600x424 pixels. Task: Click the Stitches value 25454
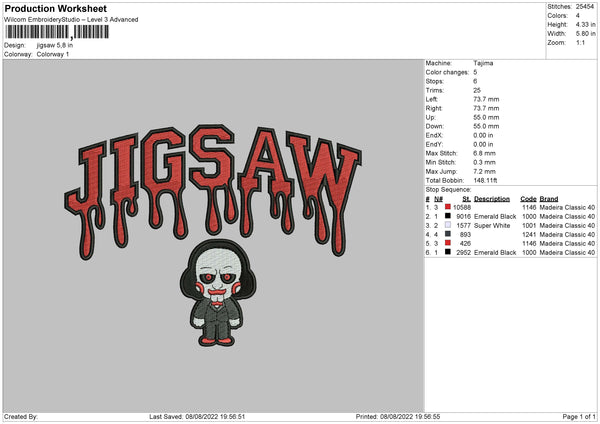(x=585, y=7)
